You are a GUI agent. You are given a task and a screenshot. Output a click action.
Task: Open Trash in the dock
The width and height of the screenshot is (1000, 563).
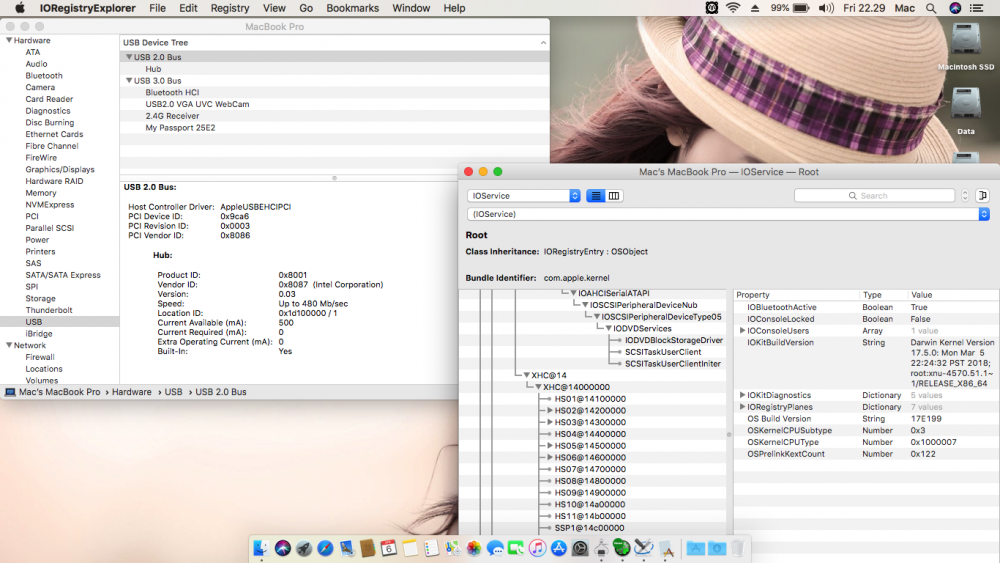tap(738, 548)
